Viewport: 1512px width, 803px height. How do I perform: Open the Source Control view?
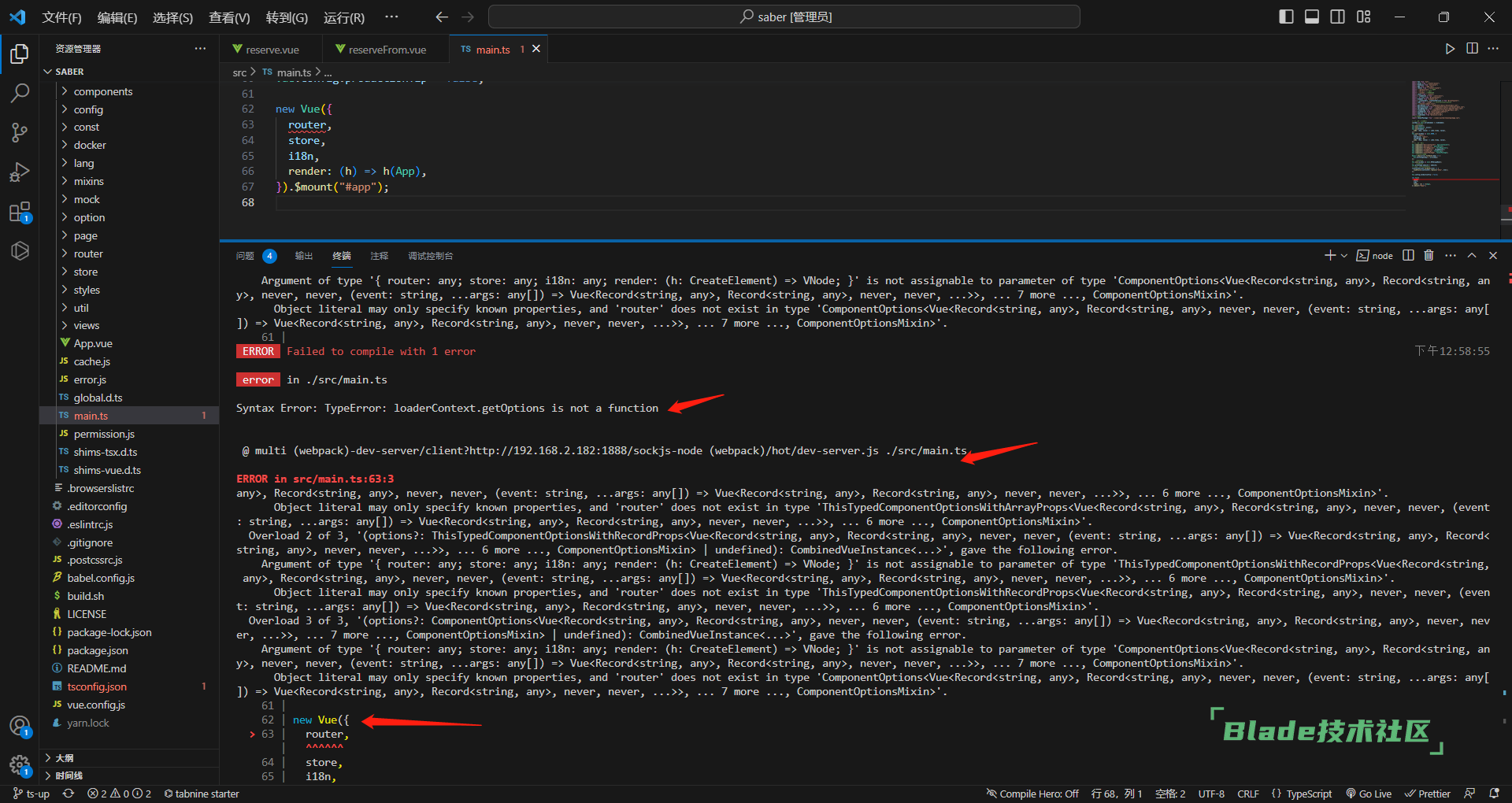pyautogui.click(x=20, y=132)
